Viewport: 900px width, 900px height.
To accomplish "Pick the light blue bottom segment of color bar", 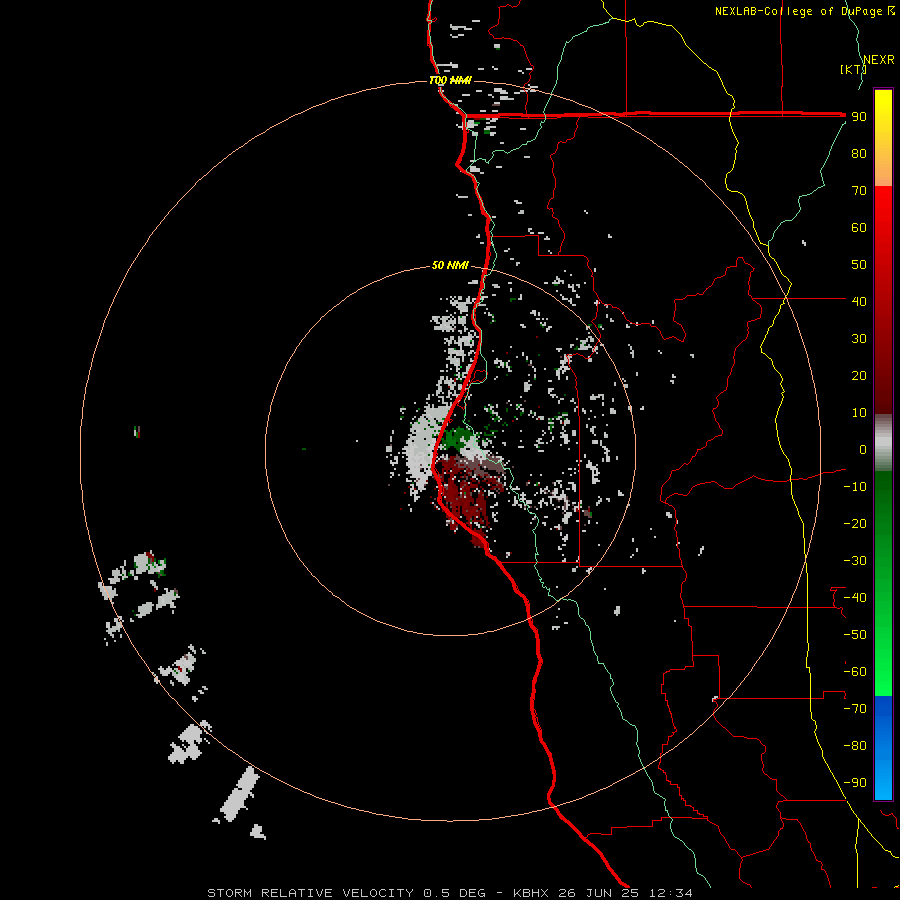I will (883, 783).
